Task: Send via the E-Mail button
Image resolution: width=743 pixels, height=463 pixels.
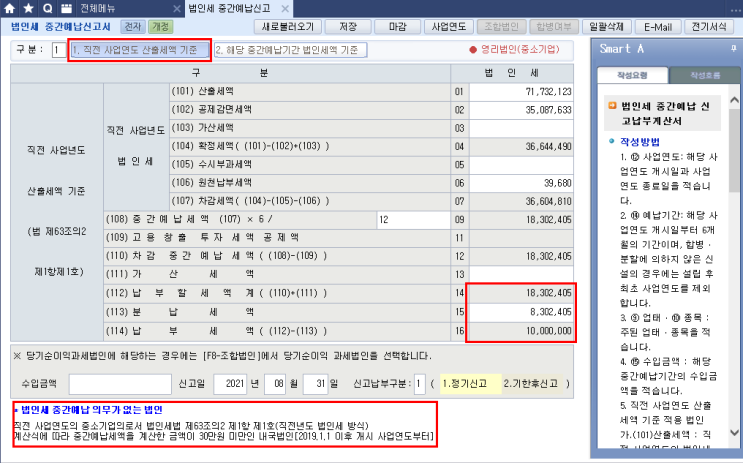Action: pyautogui.click(x=658, y=27)
